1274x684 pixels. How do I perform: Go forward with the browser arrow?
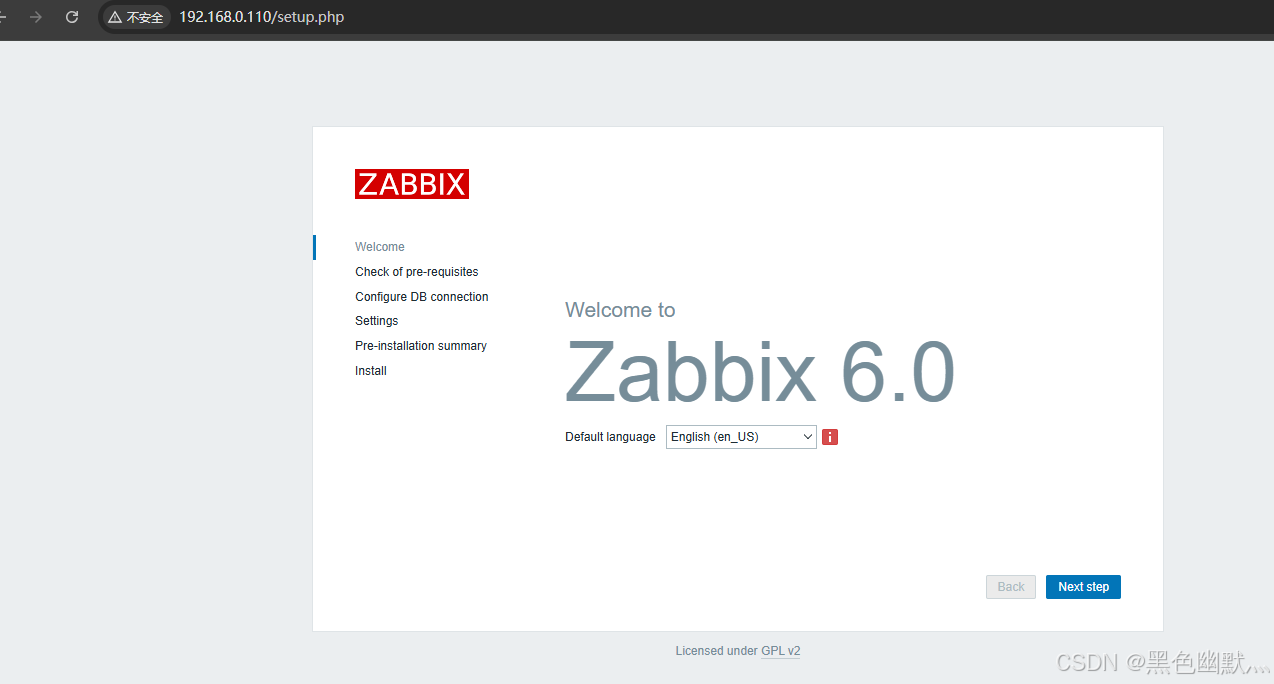[x=36, y=17]
